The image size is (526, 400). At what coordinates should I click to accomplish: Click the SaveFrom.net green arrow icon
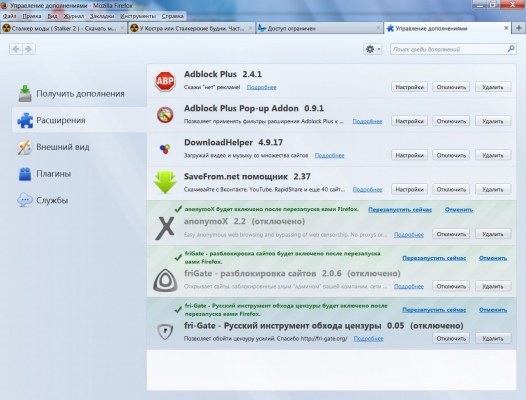click(x=165, y=182)
